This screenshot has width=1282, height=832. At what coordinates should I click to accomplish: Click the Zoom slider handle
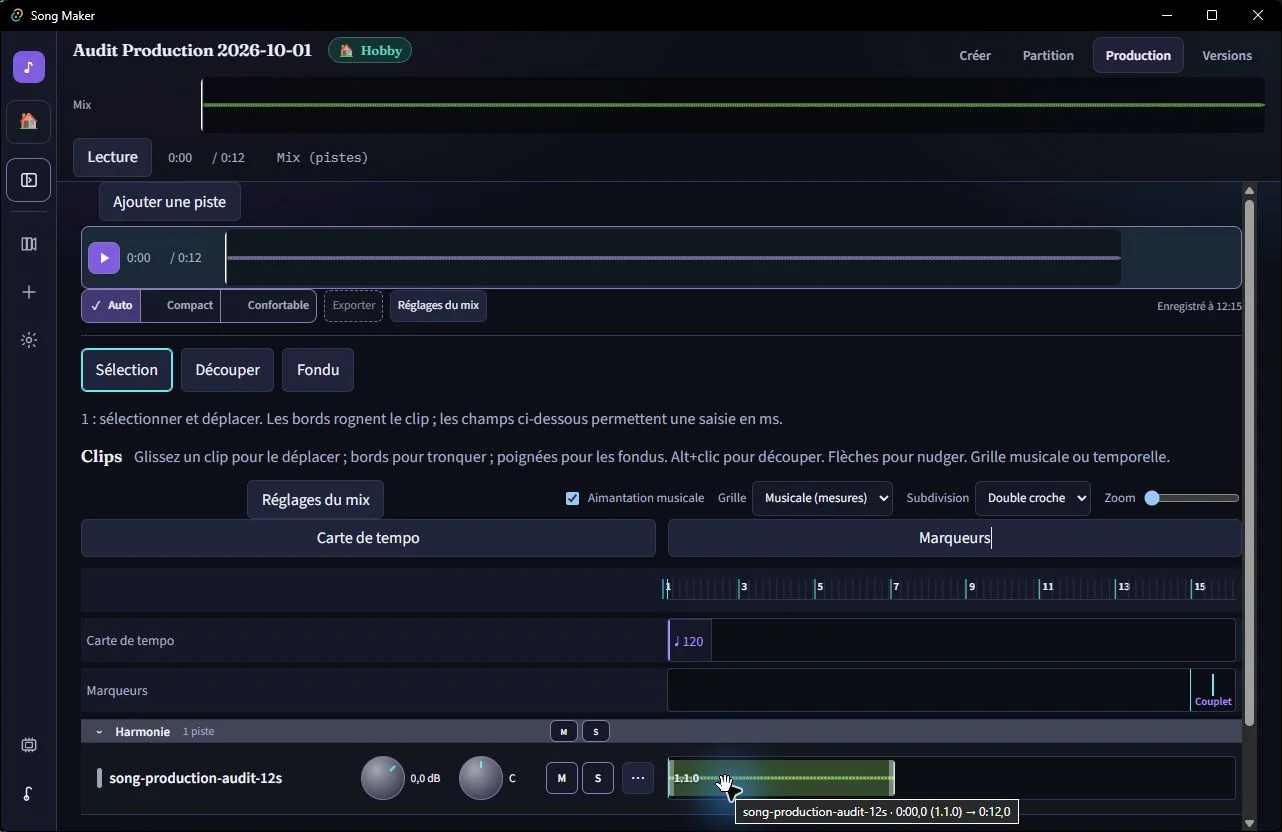[x=1152, y=498]
